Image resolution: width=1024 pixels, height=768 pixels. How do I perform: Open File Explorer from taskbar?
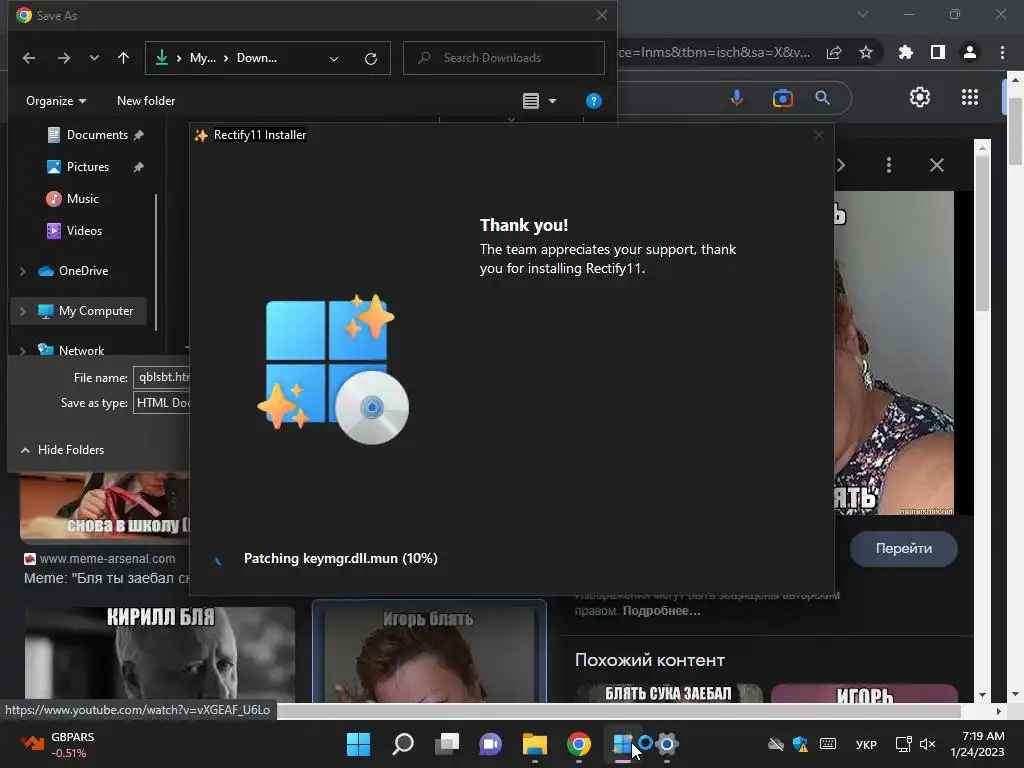(535, 744)
